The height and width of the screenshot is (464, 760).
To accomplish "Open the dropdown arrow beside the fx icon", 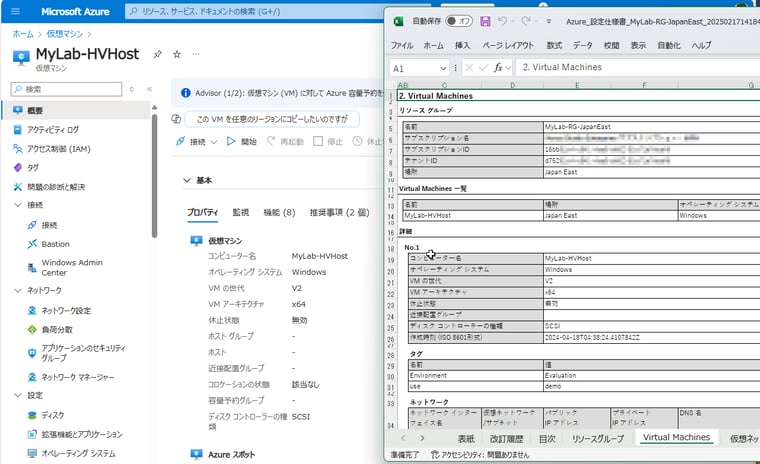I will [508, 68].
